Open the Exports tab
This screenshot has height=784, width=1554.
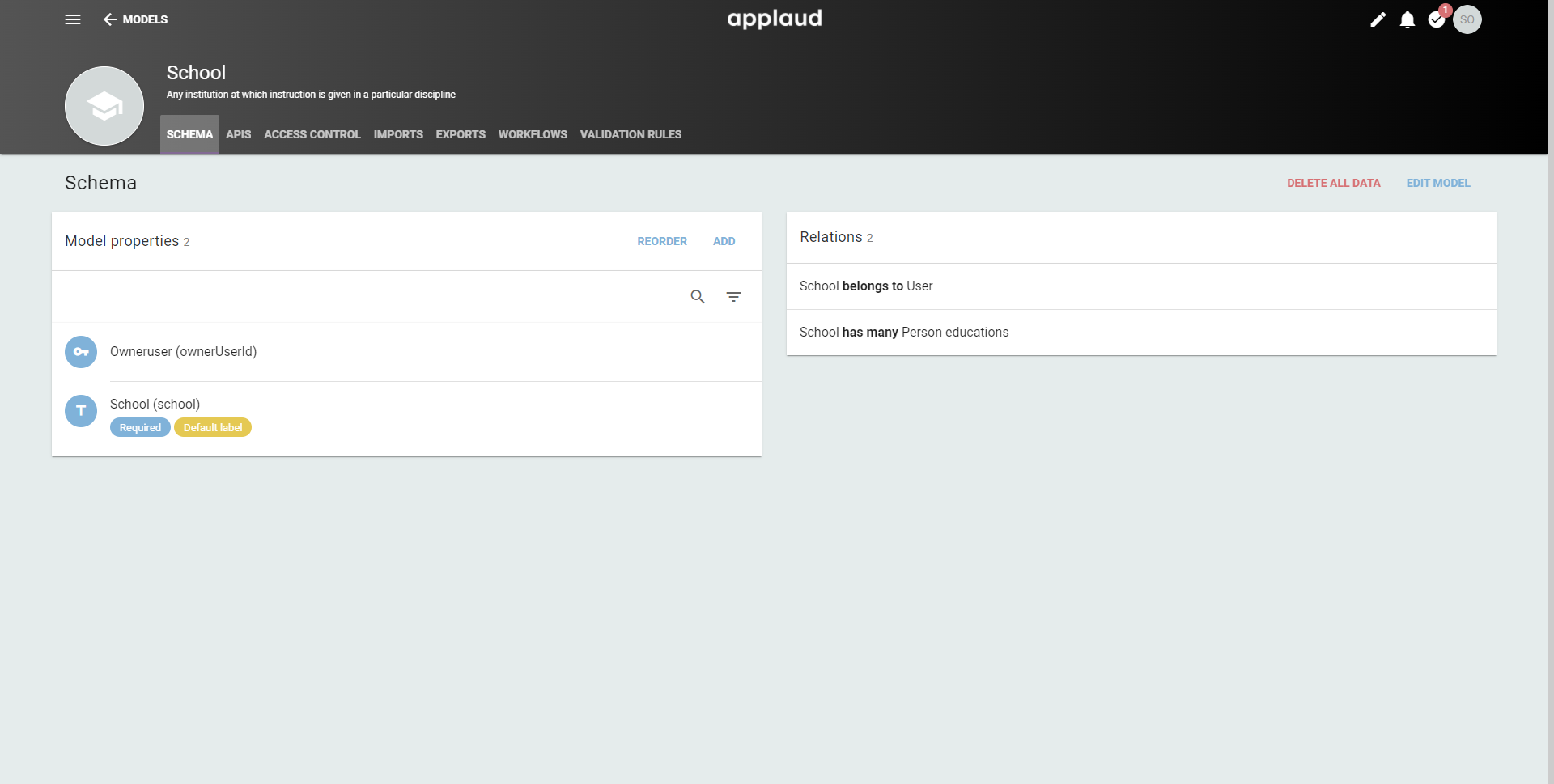click(461, 134)
